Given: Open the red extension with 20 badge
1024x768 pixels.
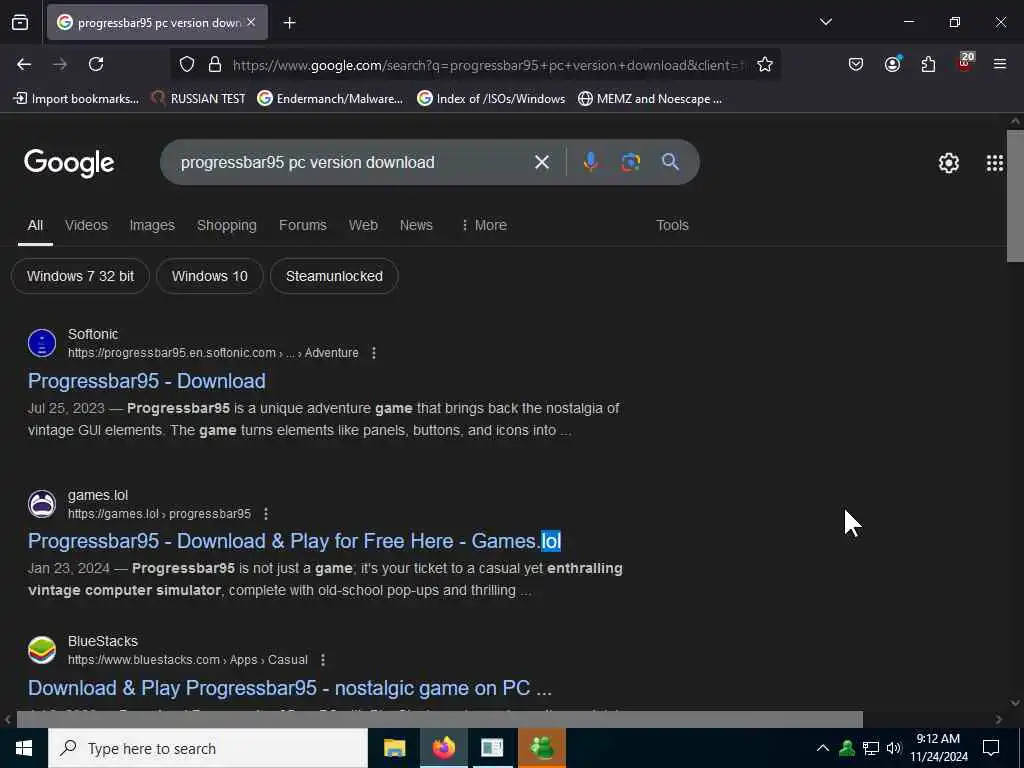Looking at the screenshot, I should click(965, 63).
